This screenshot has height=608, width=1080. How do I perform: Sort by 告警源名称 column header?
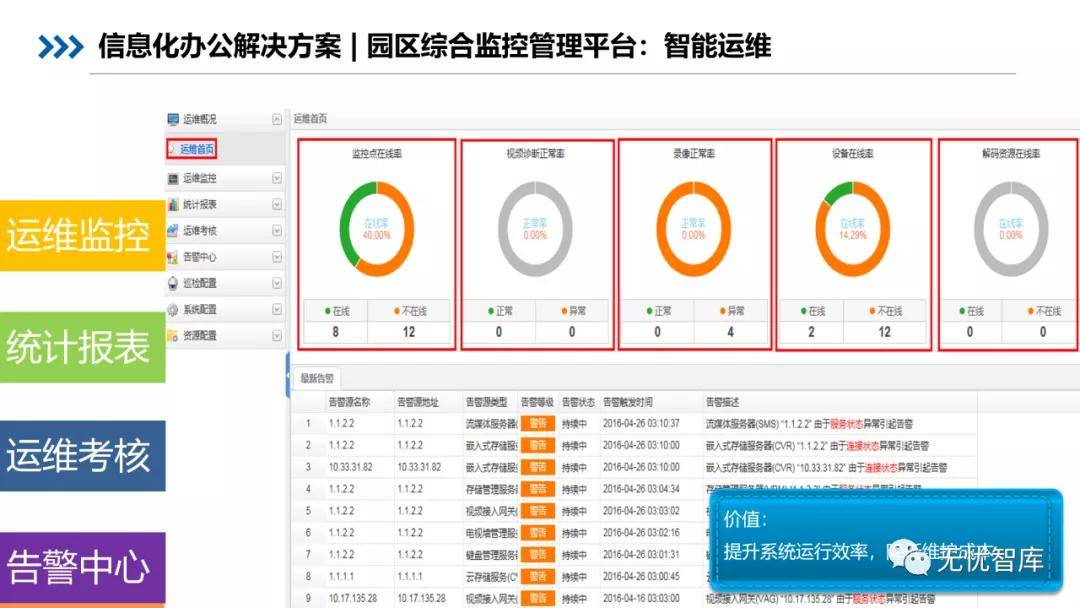(349, 402)
